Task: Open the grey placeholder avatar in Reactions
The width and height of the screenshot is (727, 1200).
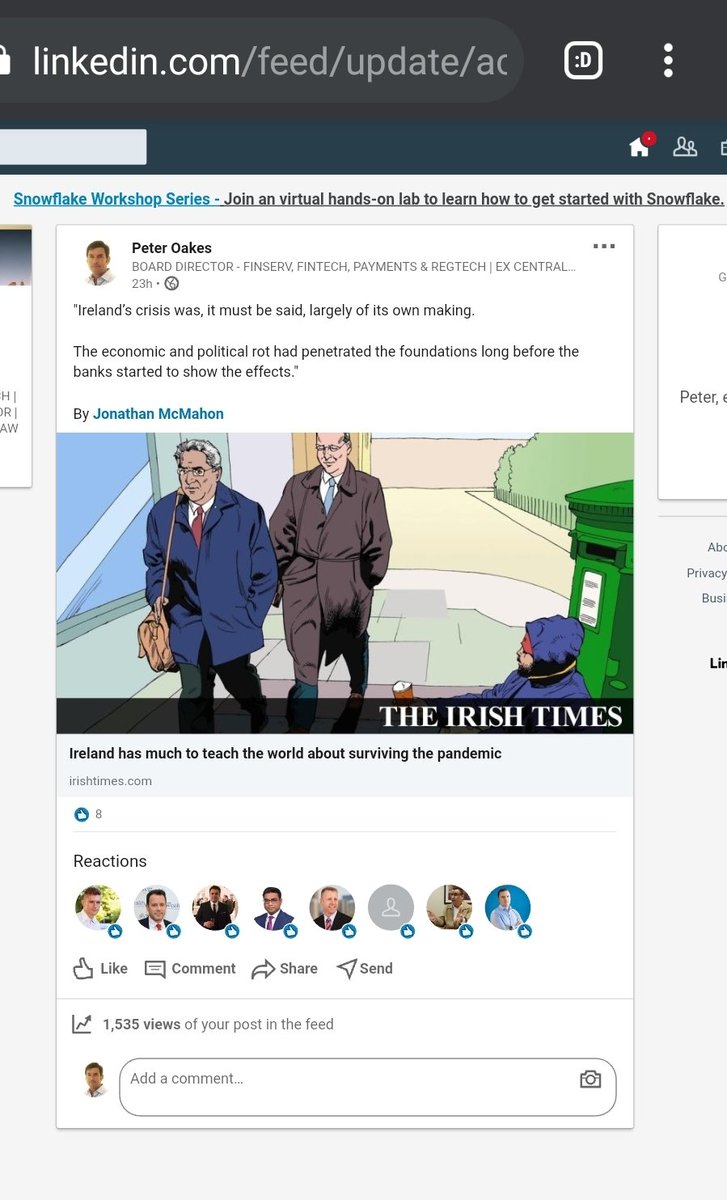Action: tap(390, 909)
